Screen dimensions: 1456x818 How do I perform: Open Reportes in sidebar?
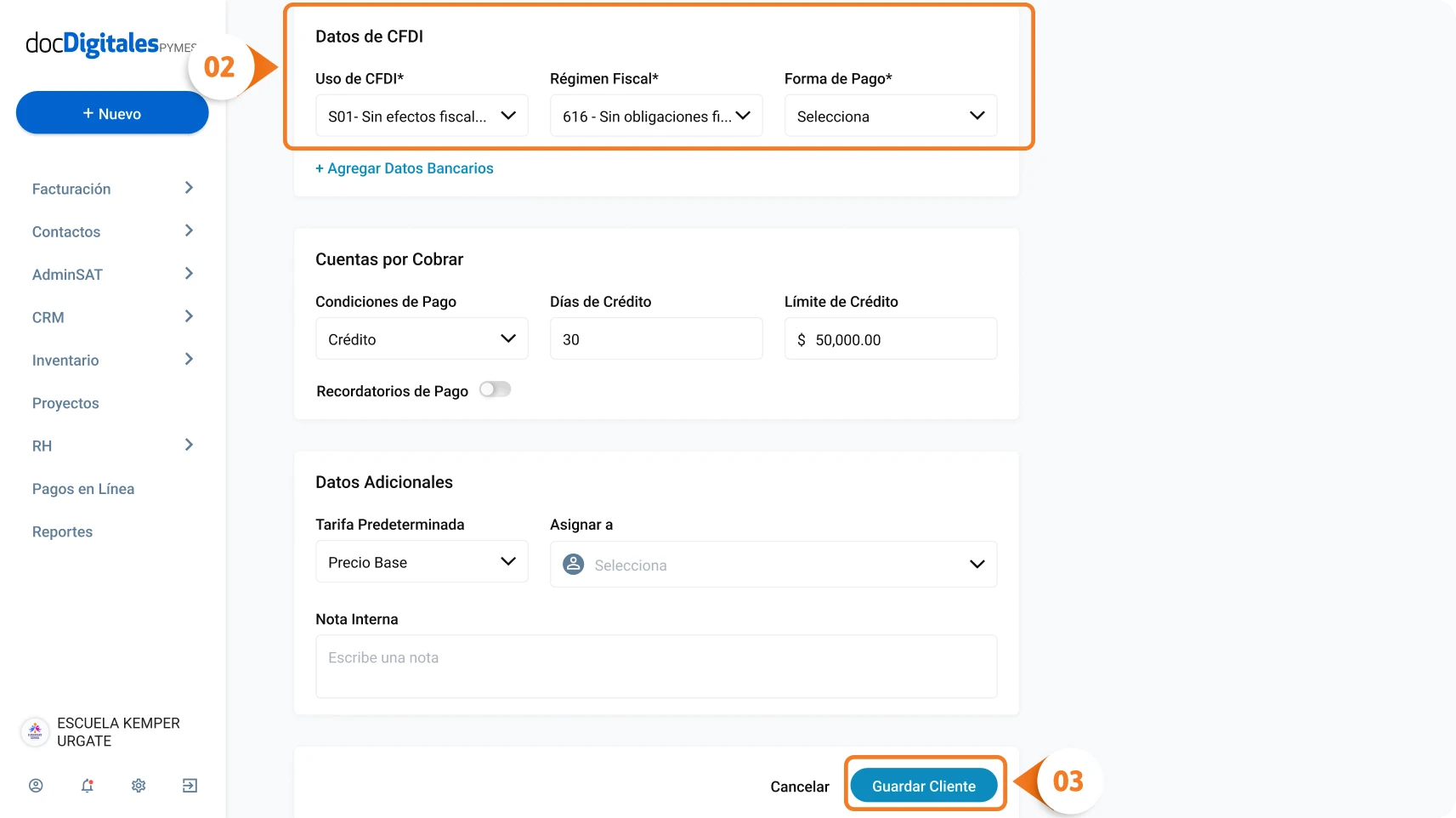click(62, 531)
